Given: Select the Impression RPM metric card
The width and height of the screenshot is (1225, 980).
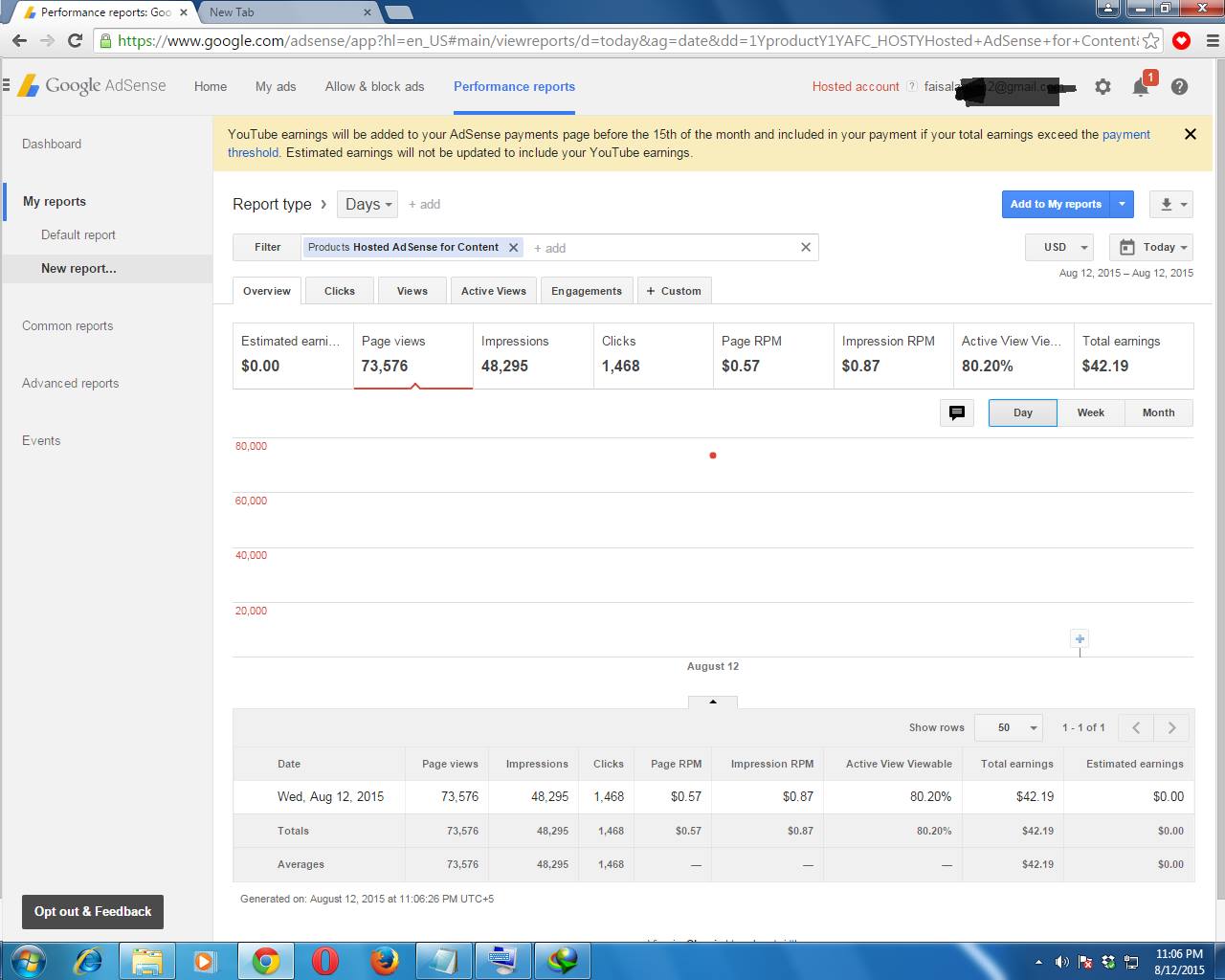Looking at the screenshot, I should point(894,355).
